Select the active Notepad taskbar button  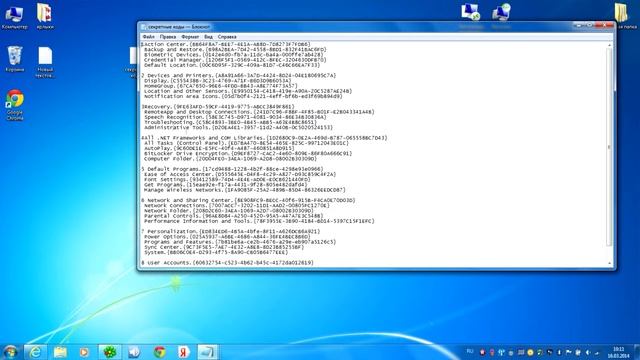pos(208,352)
